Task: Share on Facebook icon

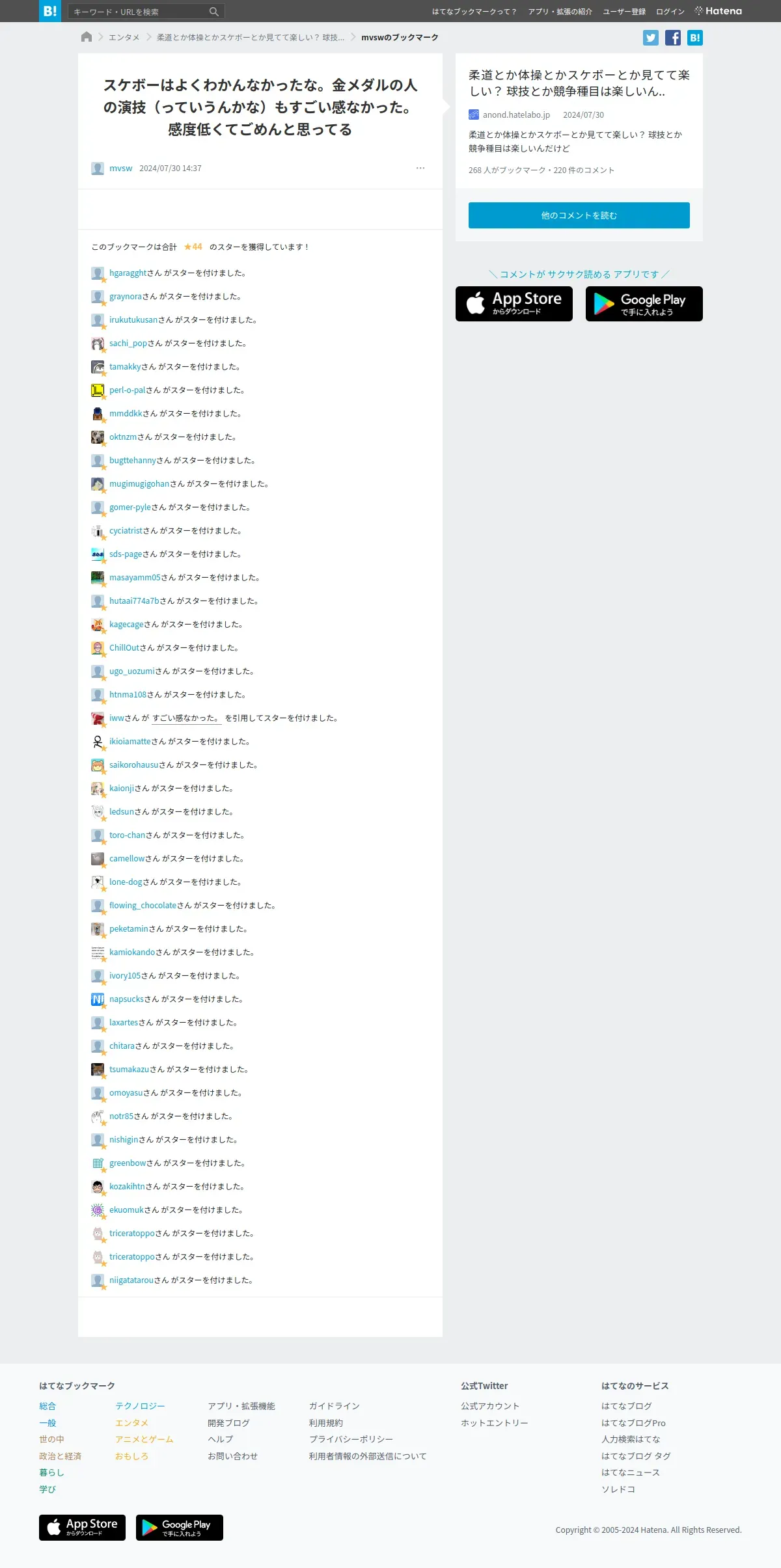Action: [x=673, y=38]
